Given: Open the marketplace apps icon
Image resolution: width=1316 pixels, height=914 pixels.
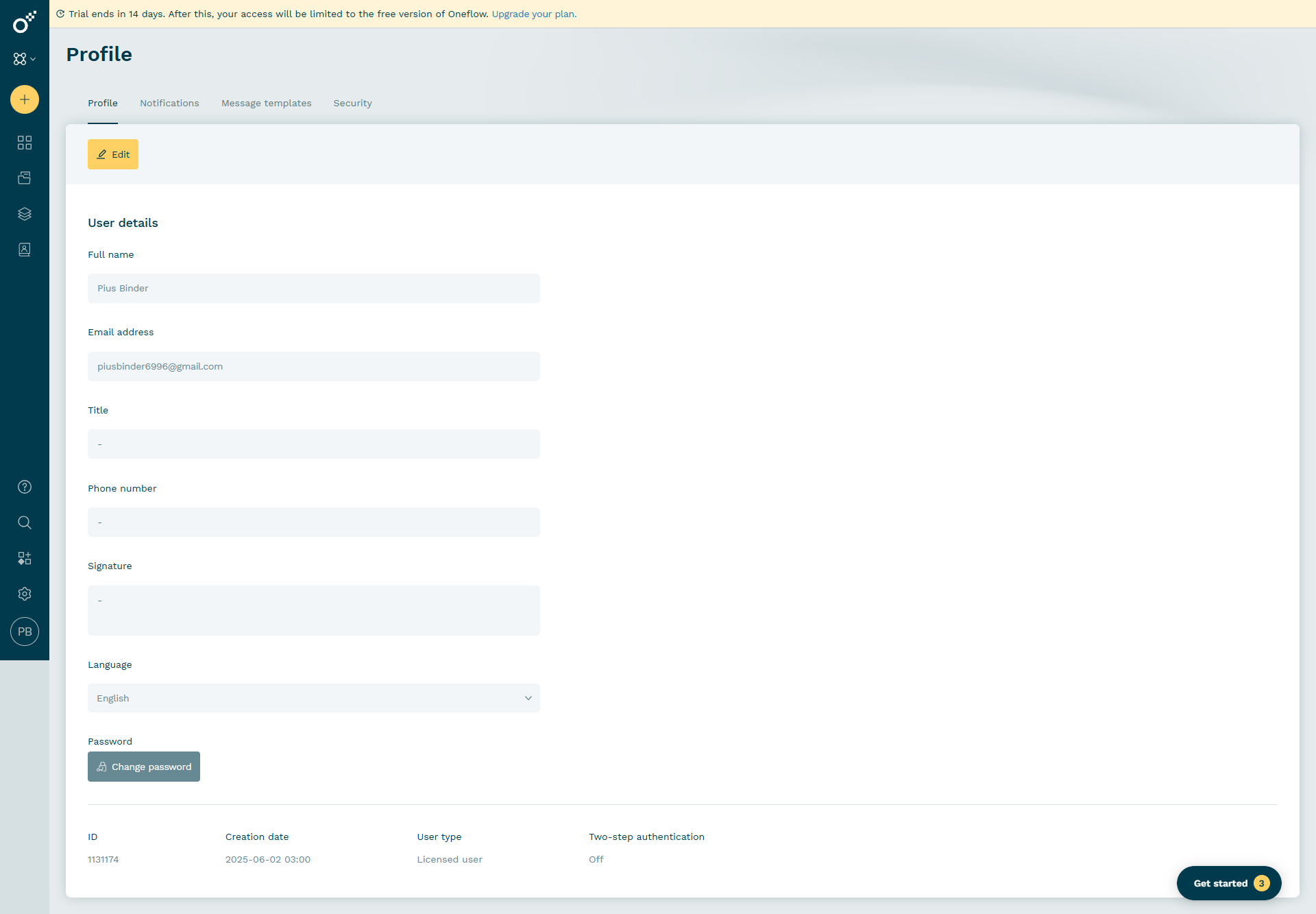Looking at the screenshot, I should pyautogui.click(x=25, y=558).
